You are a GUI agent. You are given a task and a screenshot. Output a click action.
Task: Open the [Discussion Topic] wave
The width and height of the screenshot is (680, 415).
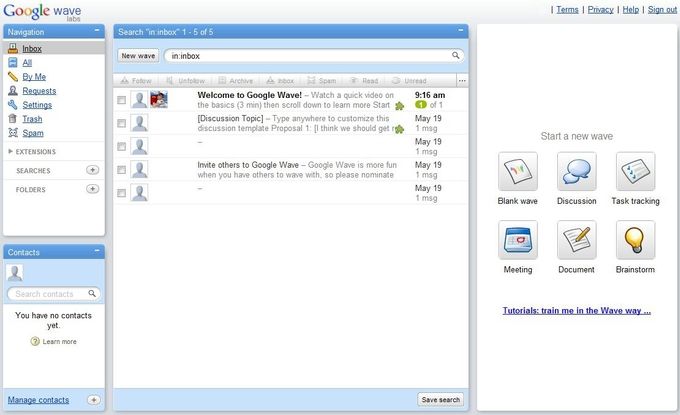230,118
